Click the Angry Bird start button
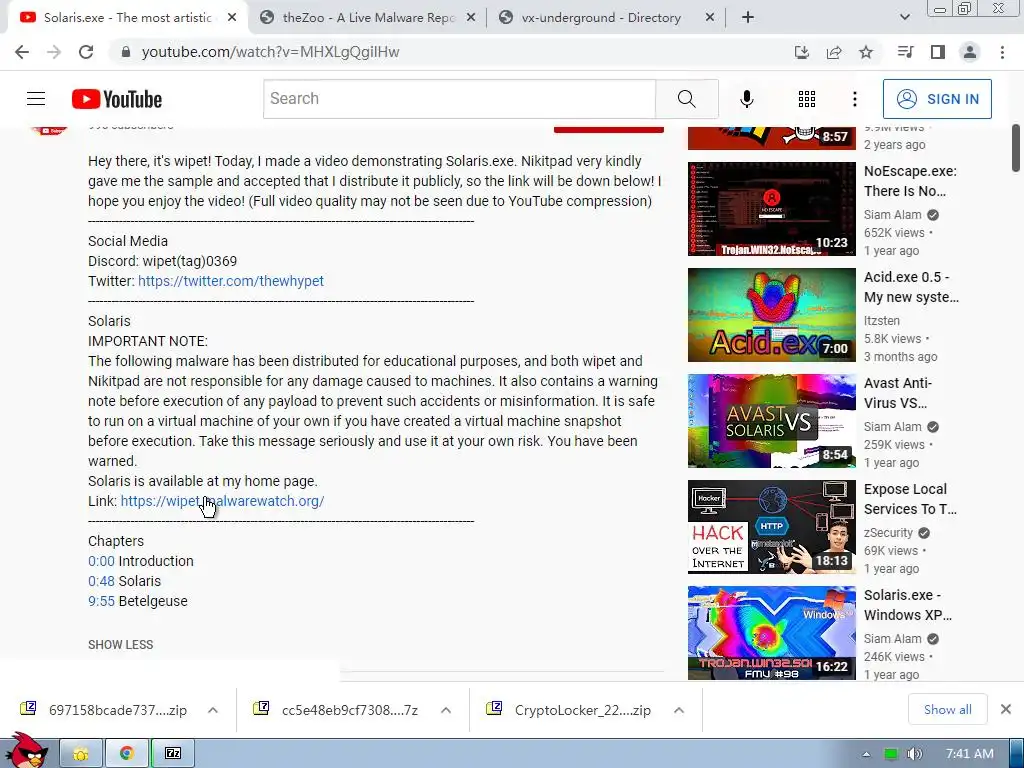The image size is (1024, 768). (x=26, y=751)
